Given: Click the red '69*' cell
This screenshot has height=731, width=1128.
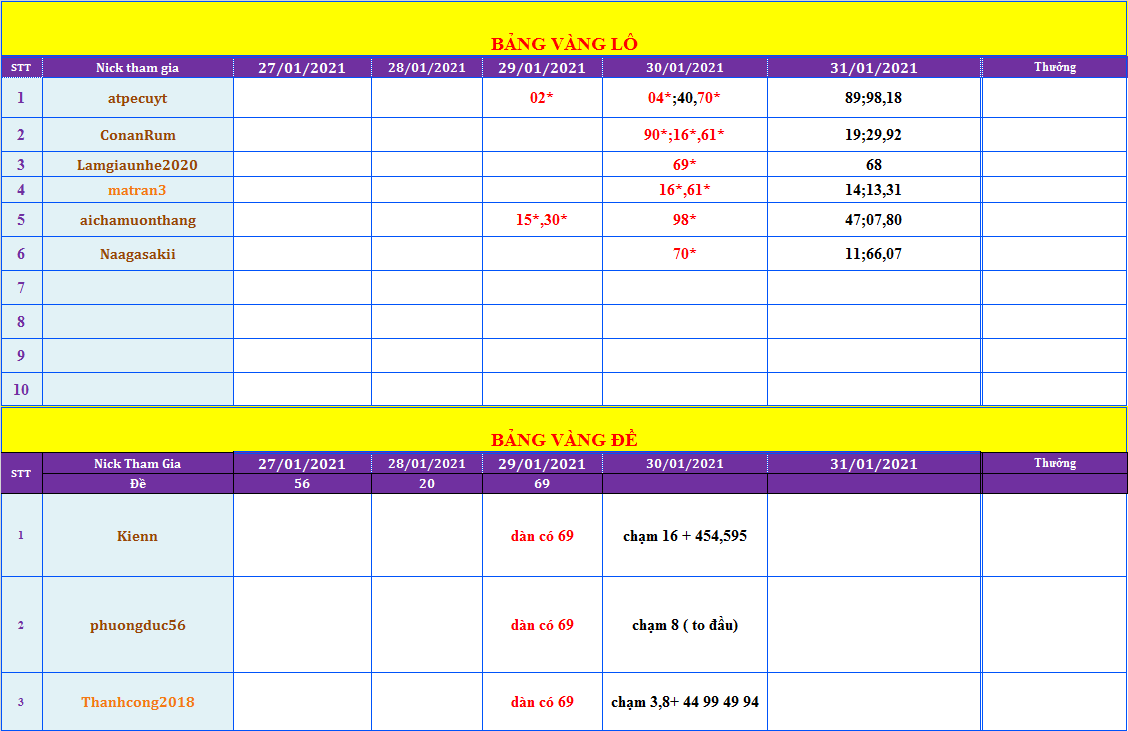Looking at the screenshot, I should click(684, 165).
